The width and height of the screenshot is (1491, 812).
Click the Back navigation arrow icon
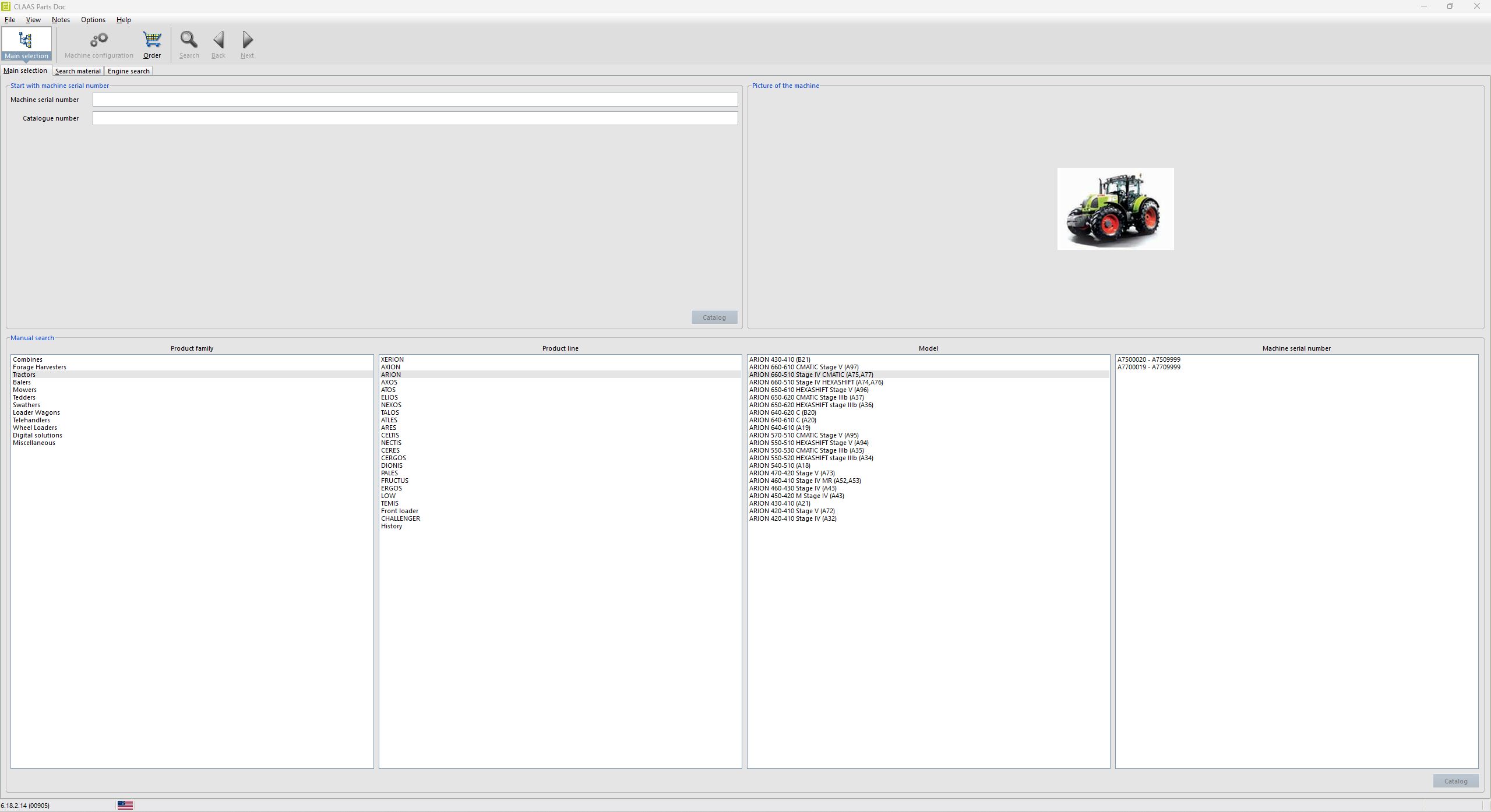218,40
